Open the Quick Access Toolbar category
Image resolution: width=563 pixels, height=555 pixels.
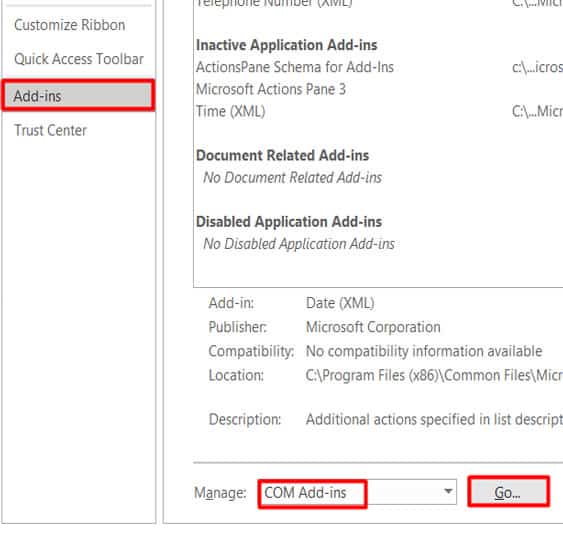point(79,59)
